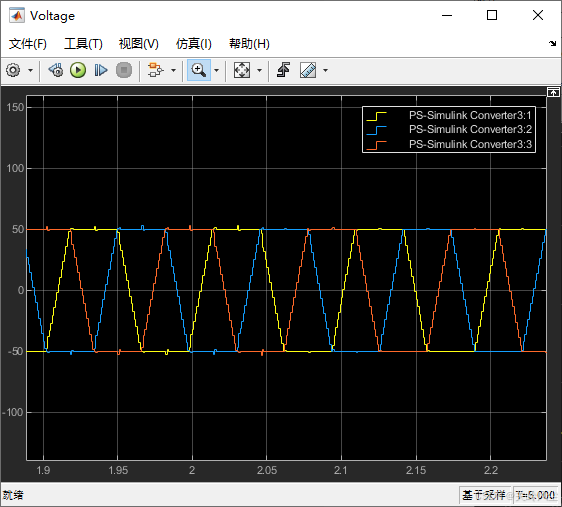Click the 基于采样 status bar entry
Viewport: 562px width, 507px height.
[x=484, y=495]
